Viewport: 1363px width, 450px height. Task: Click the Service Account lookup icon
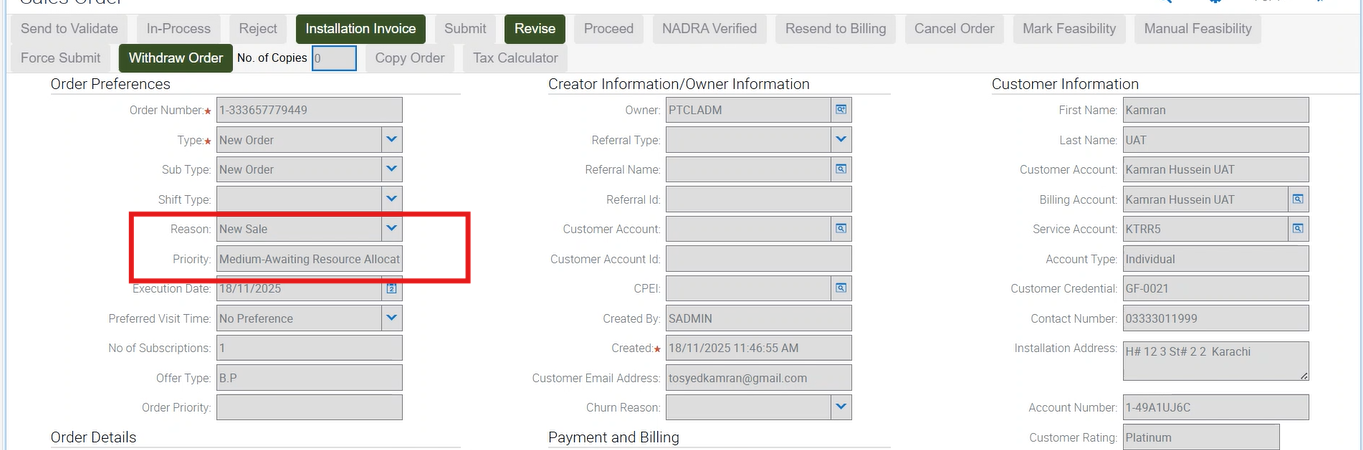click(1297, 229)
